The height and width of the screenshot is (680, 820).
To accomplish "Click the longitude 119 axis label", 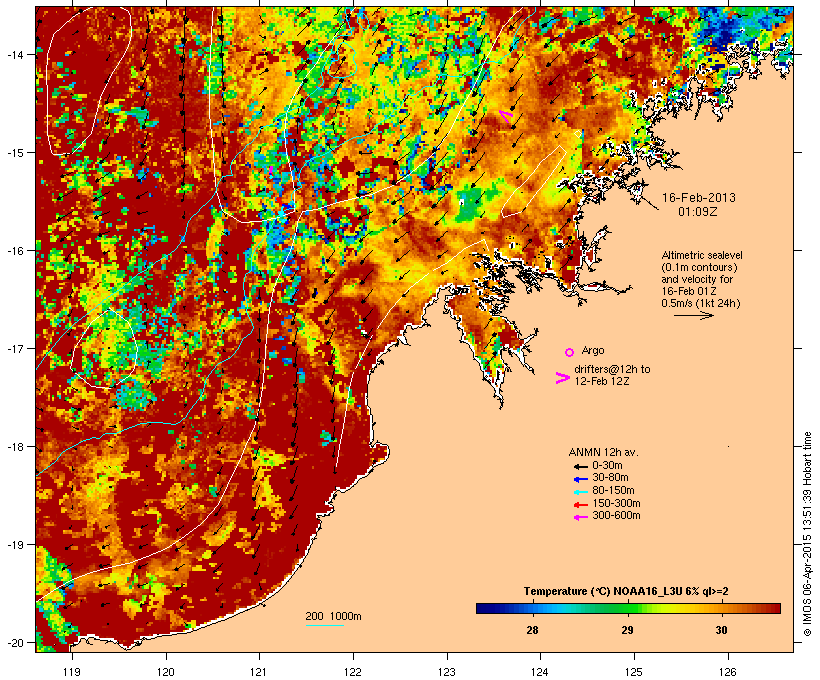I will pyautogui.click(x=72, y=672).
